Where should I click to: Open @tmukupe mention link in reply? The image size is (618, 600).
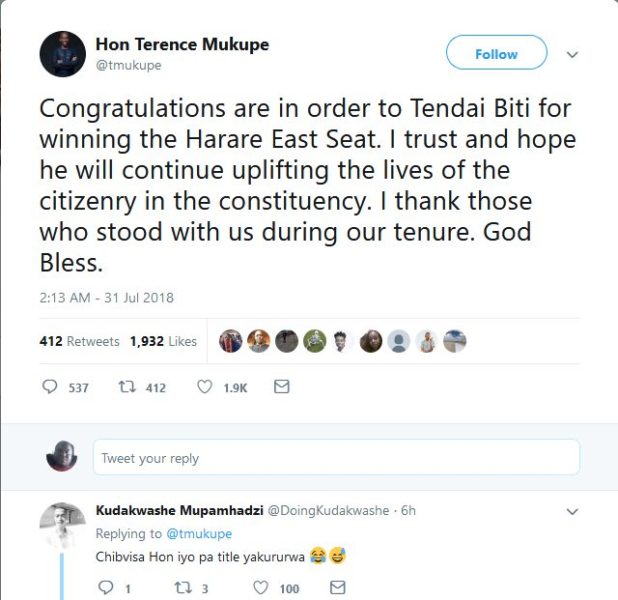coord(198,534)
